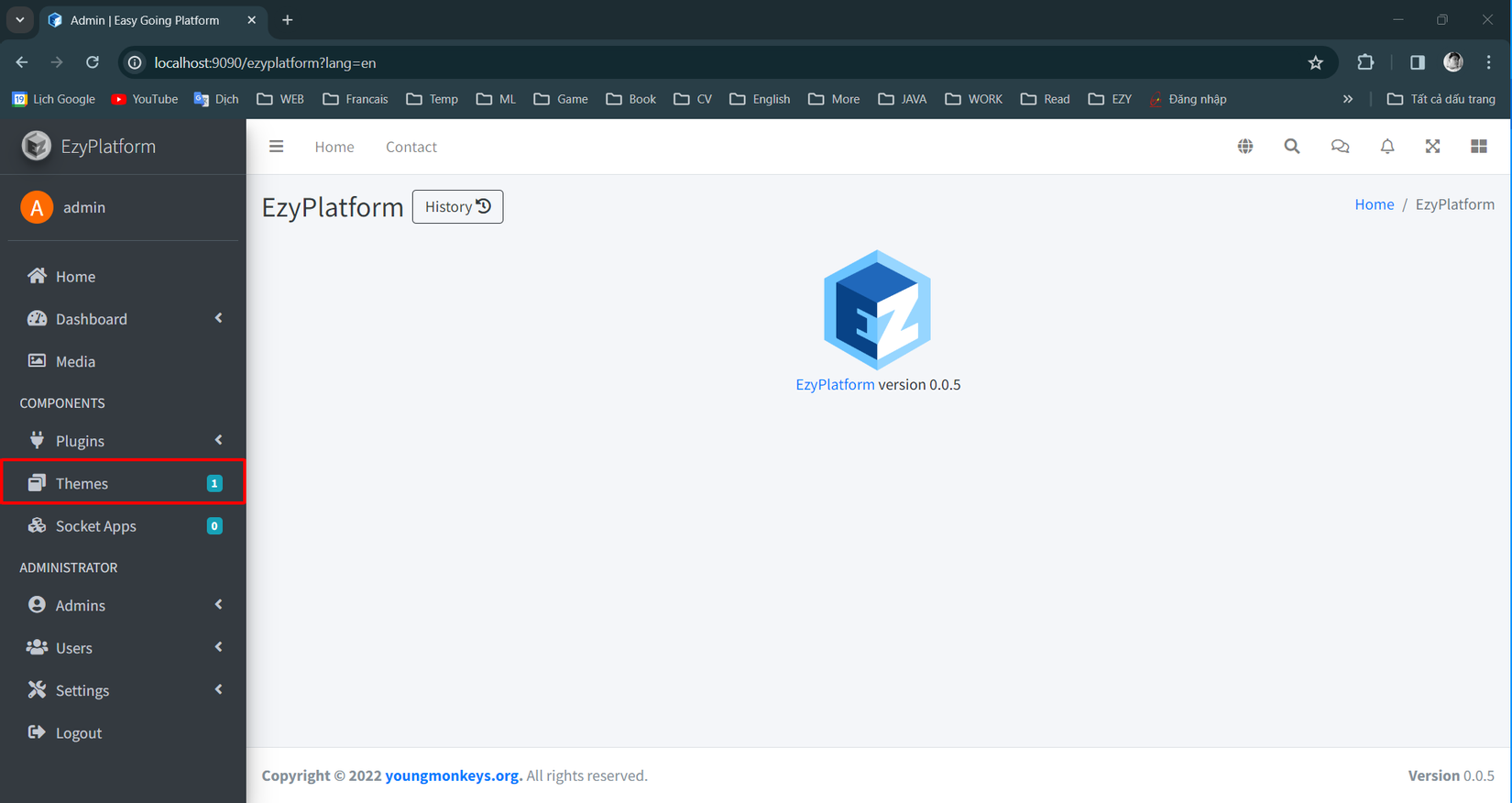The height and width of the screenshot is (803, 1512).
Task: Expand the Dashboard menu chevron
Action: click(x=218, y=318)
